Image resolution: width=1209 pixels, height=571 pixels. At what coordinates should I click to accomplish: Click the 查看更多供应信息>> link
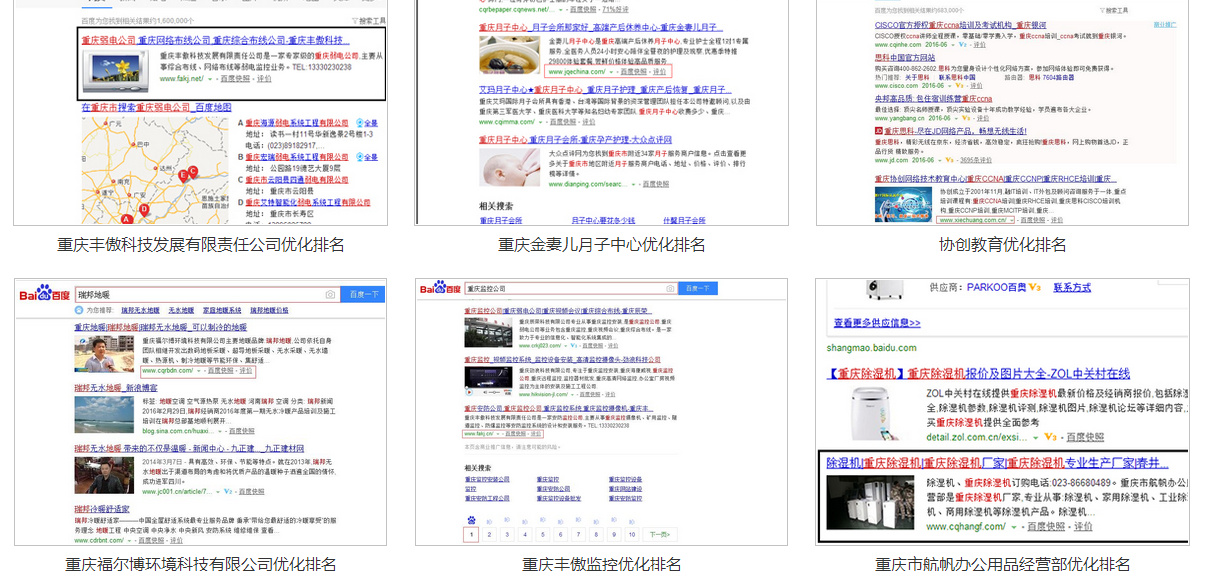877,323
